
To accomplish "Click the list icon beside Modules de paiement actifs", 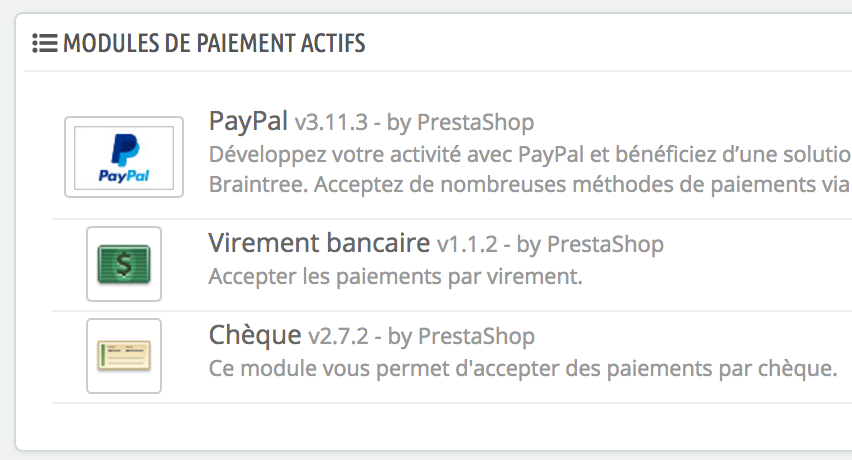I will pos(45,43).
